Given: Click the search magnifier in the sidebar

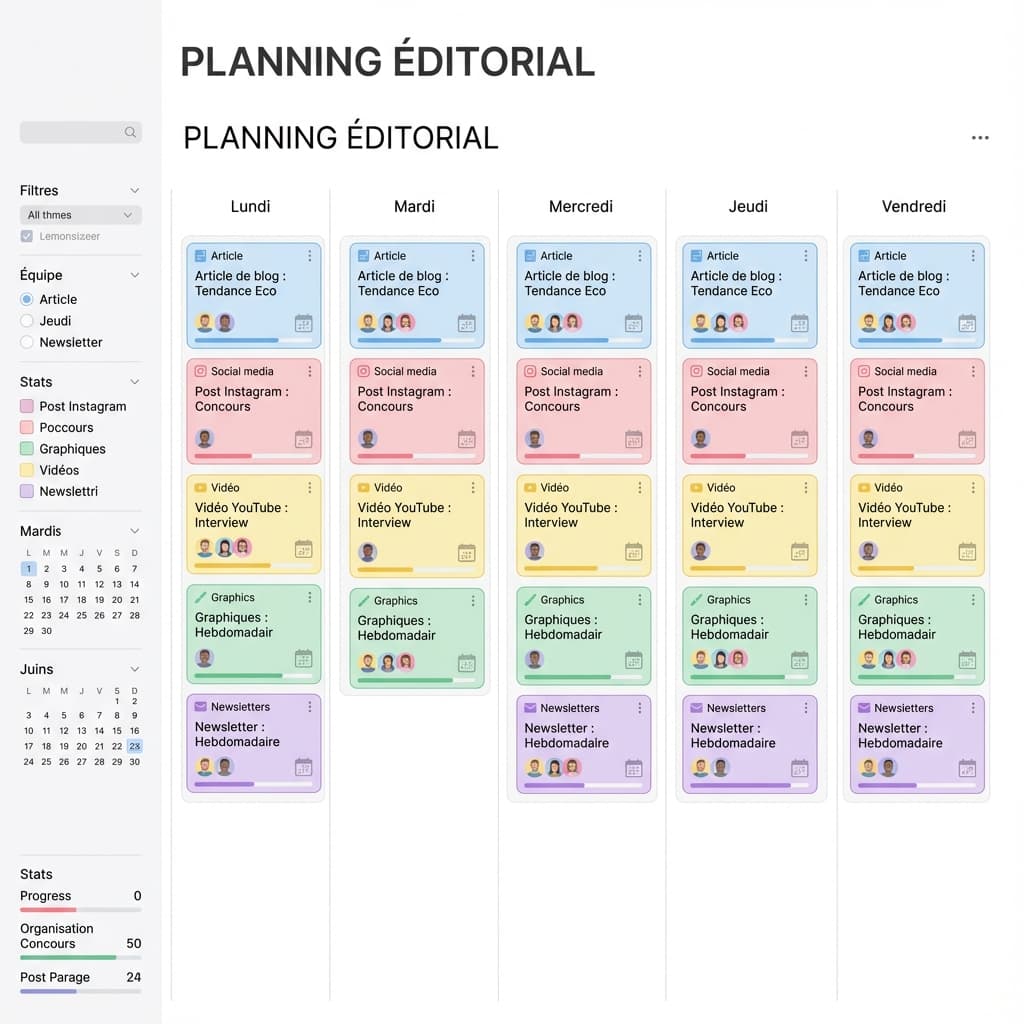Looking at the screenshot, I should 130,132.
